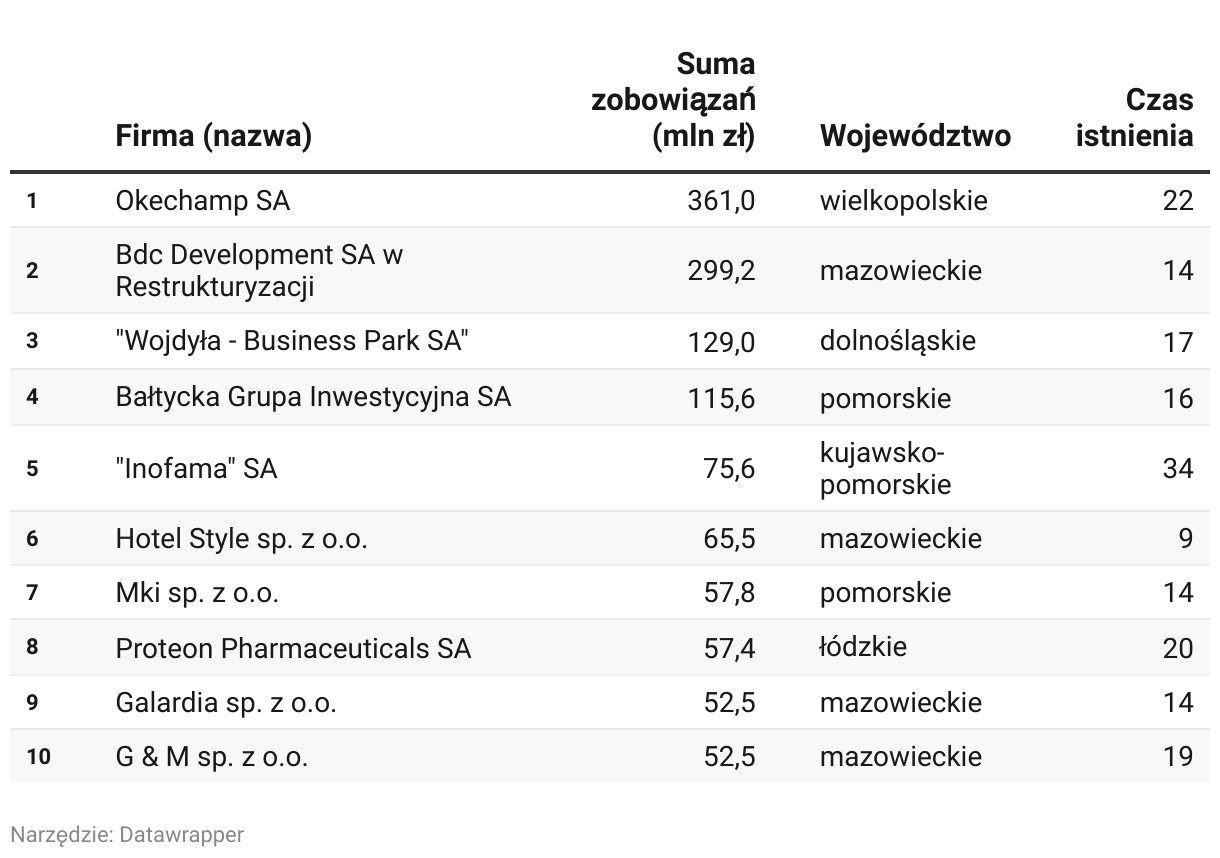
Task: Click the Suma zobowiązań column header
Action: point(673,100)
